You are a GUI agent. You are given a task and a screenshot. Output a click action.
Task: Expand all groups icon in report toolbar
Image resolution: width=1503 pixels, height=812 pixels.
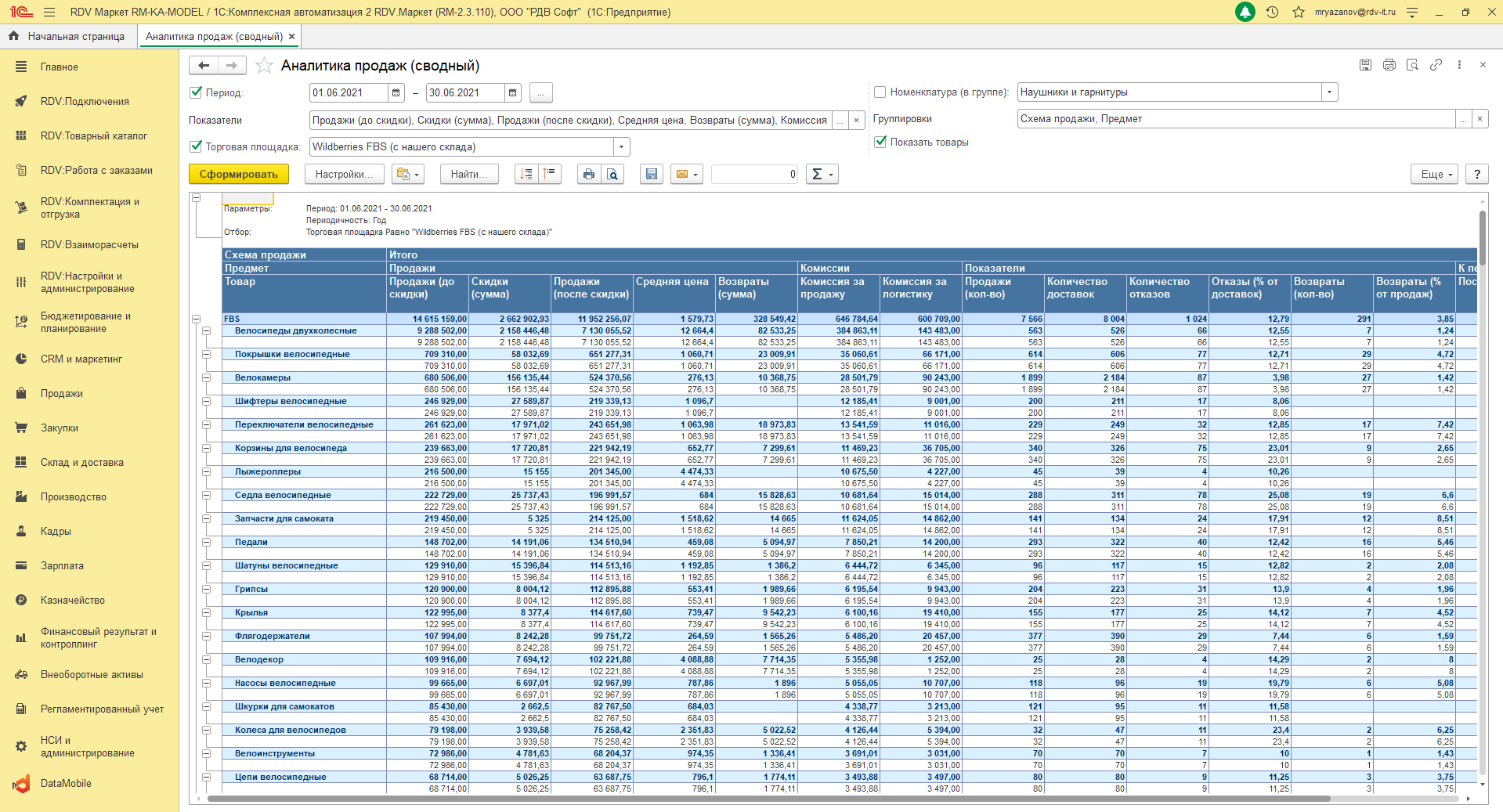coord(526,174)
